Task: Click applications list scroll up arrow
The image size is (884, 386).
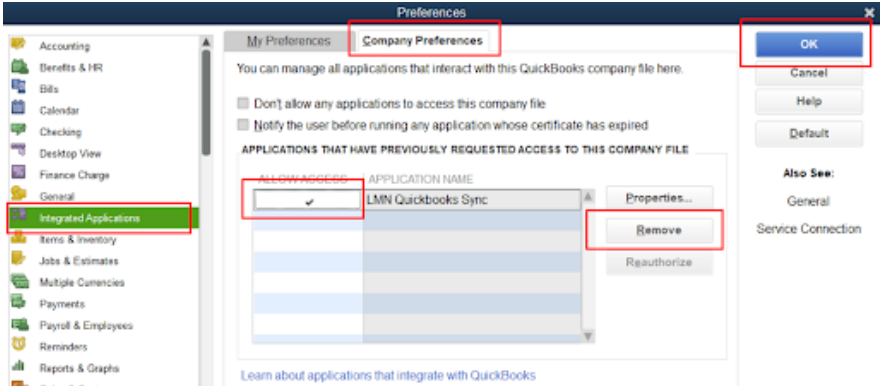Action: click(588, 197)
